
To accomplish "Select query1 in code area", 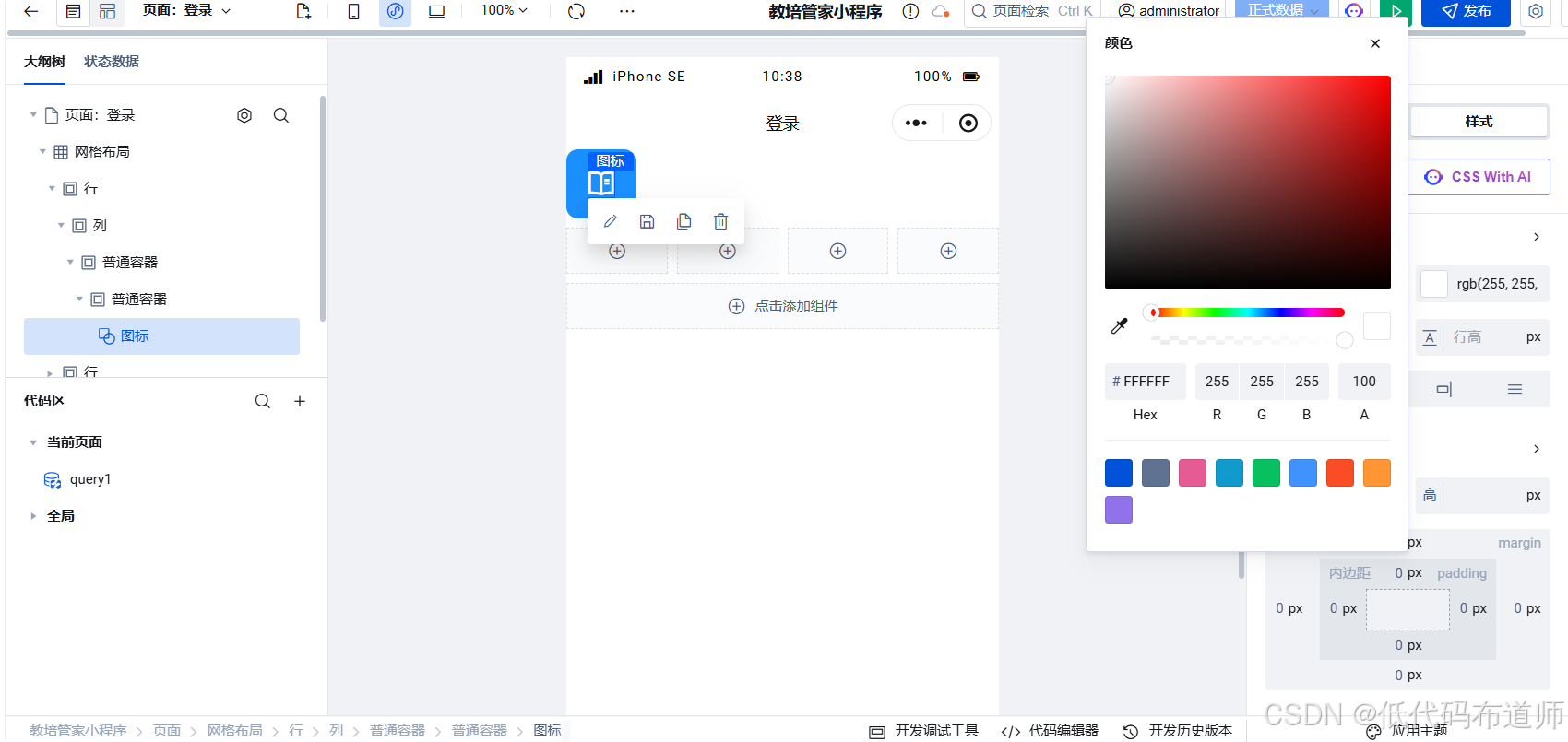I will pos(90,479).
